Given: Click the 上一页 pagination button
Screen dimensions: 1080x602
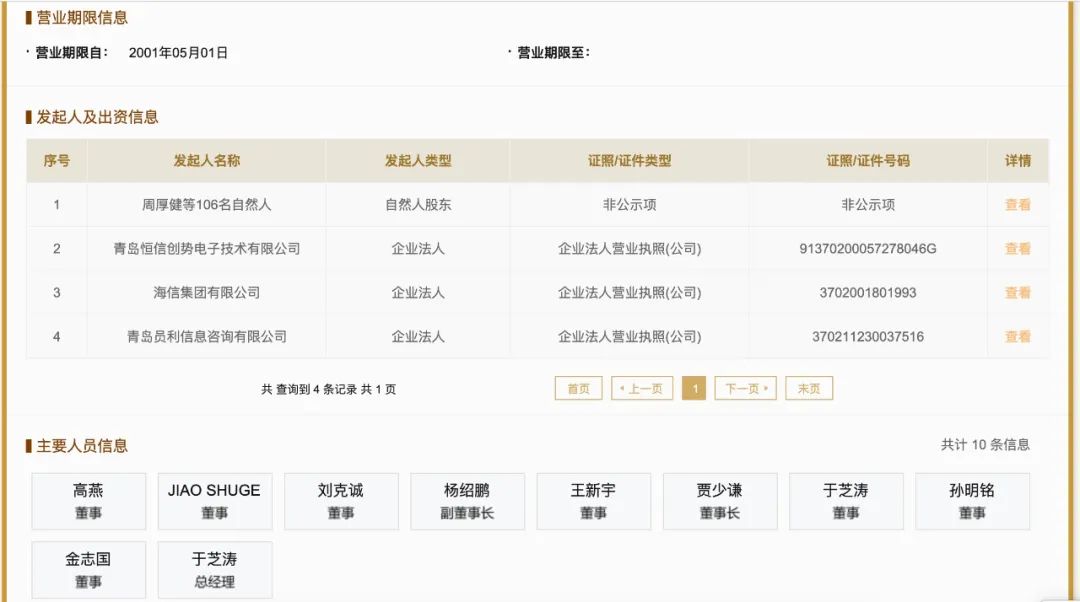Looking at the screenshot, I should click(641, 388).
